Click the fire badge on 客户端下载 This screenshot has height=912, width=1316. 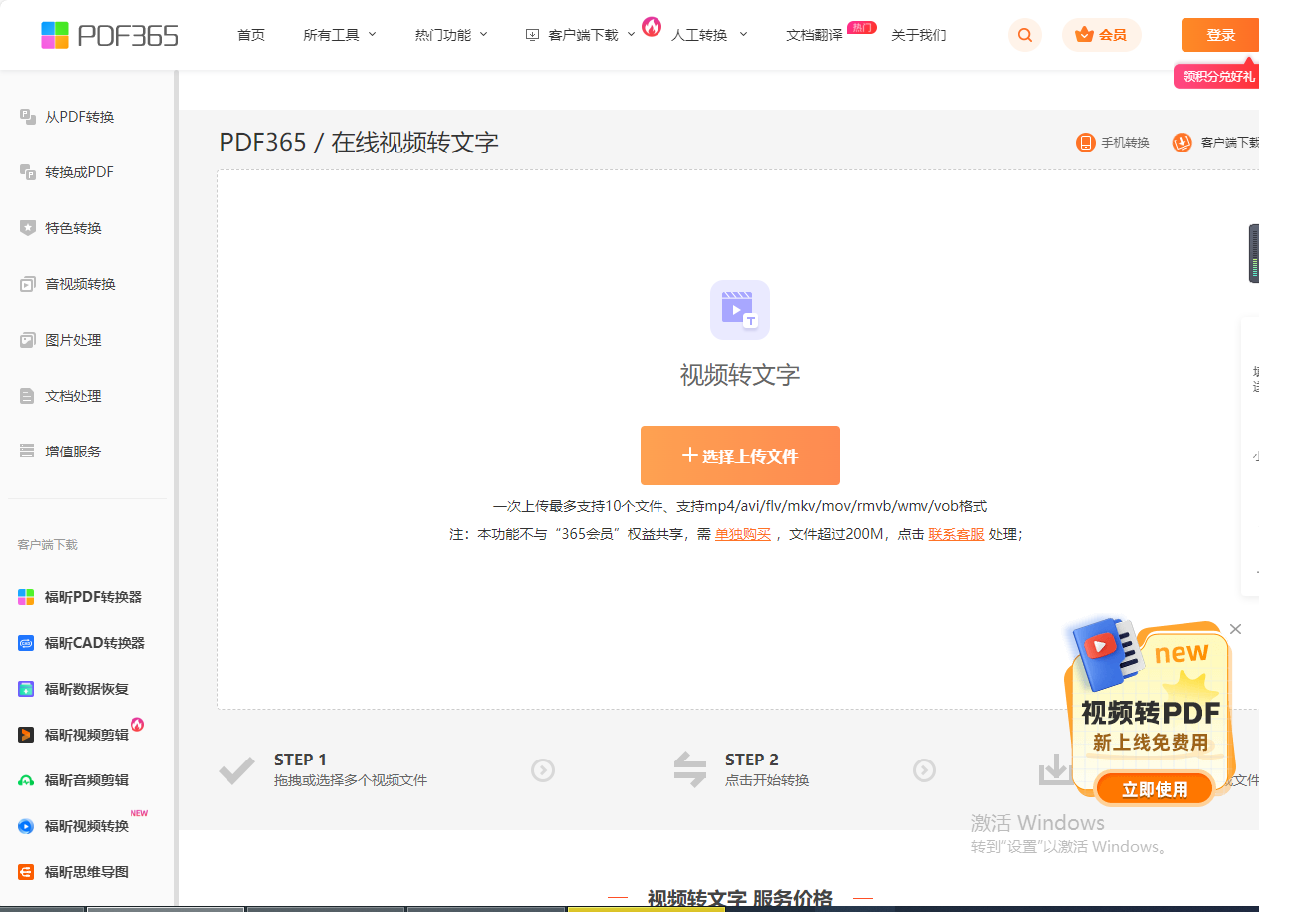point(652,26)
